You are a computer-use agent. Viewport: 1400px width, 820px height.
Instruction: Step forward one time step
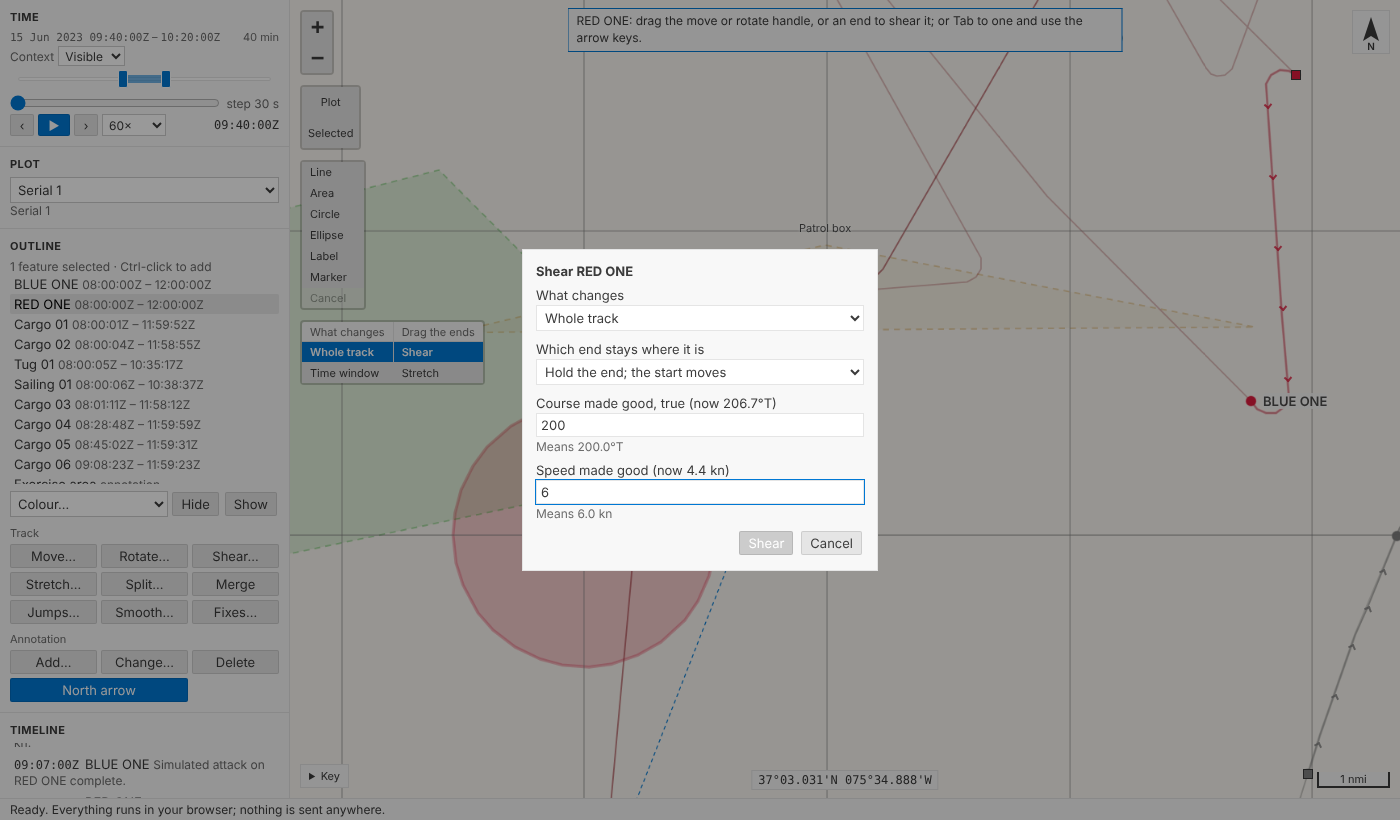(86, 125)
